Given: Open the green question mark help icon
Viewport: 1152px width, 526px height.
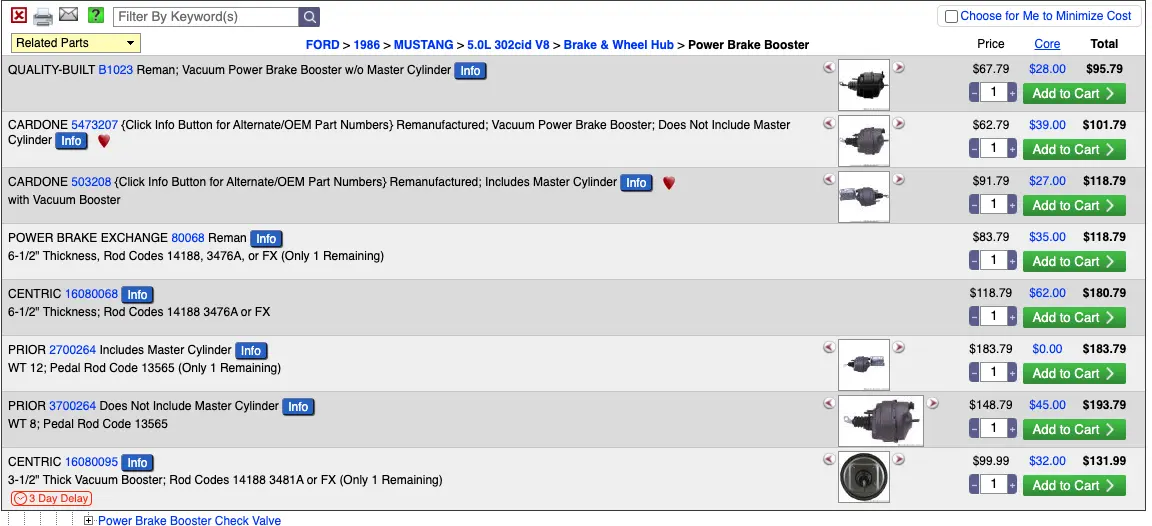Looking at the screenshot, I should [96, 15].
